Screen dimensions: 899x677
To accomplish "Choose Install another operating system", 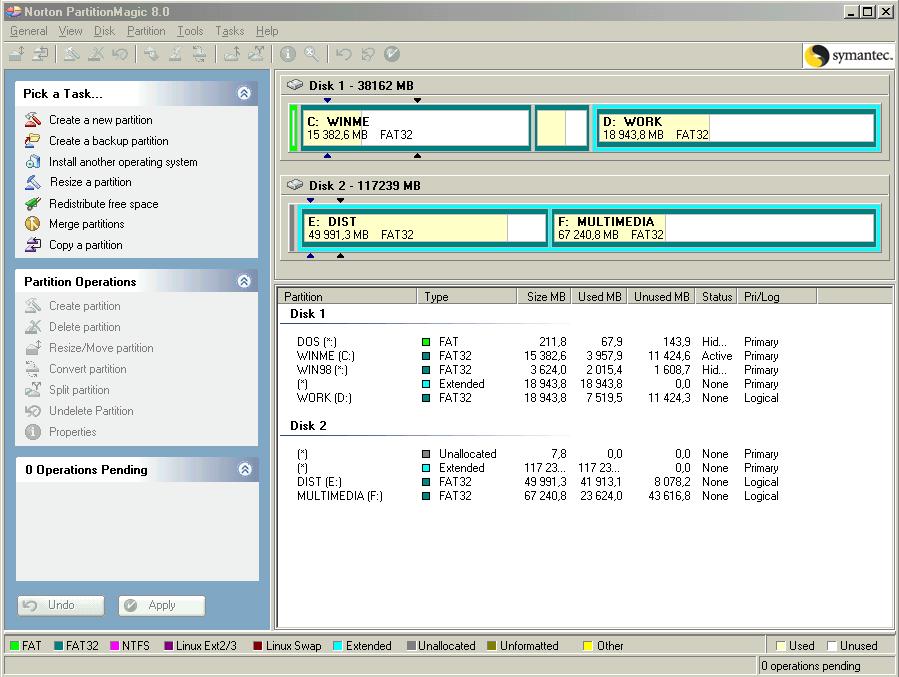I will coord(123,162).
